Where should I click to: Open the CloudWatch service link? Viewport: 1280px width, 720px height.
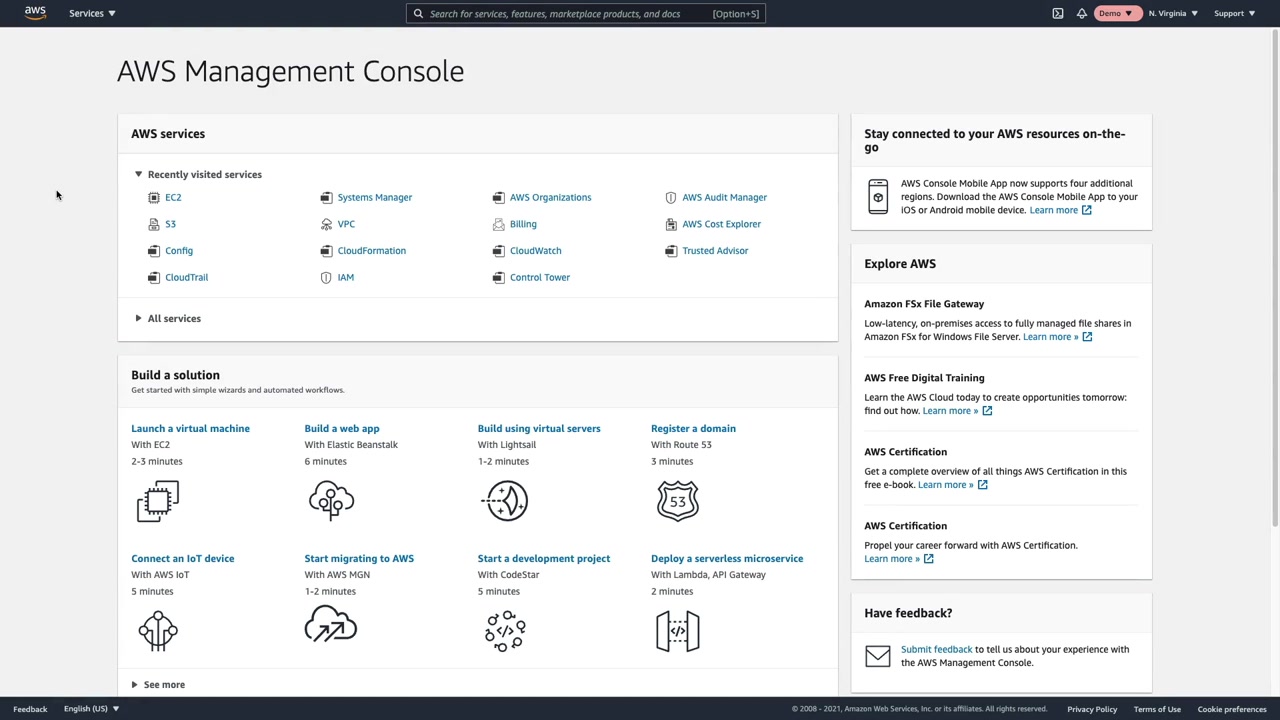[536, 251]
